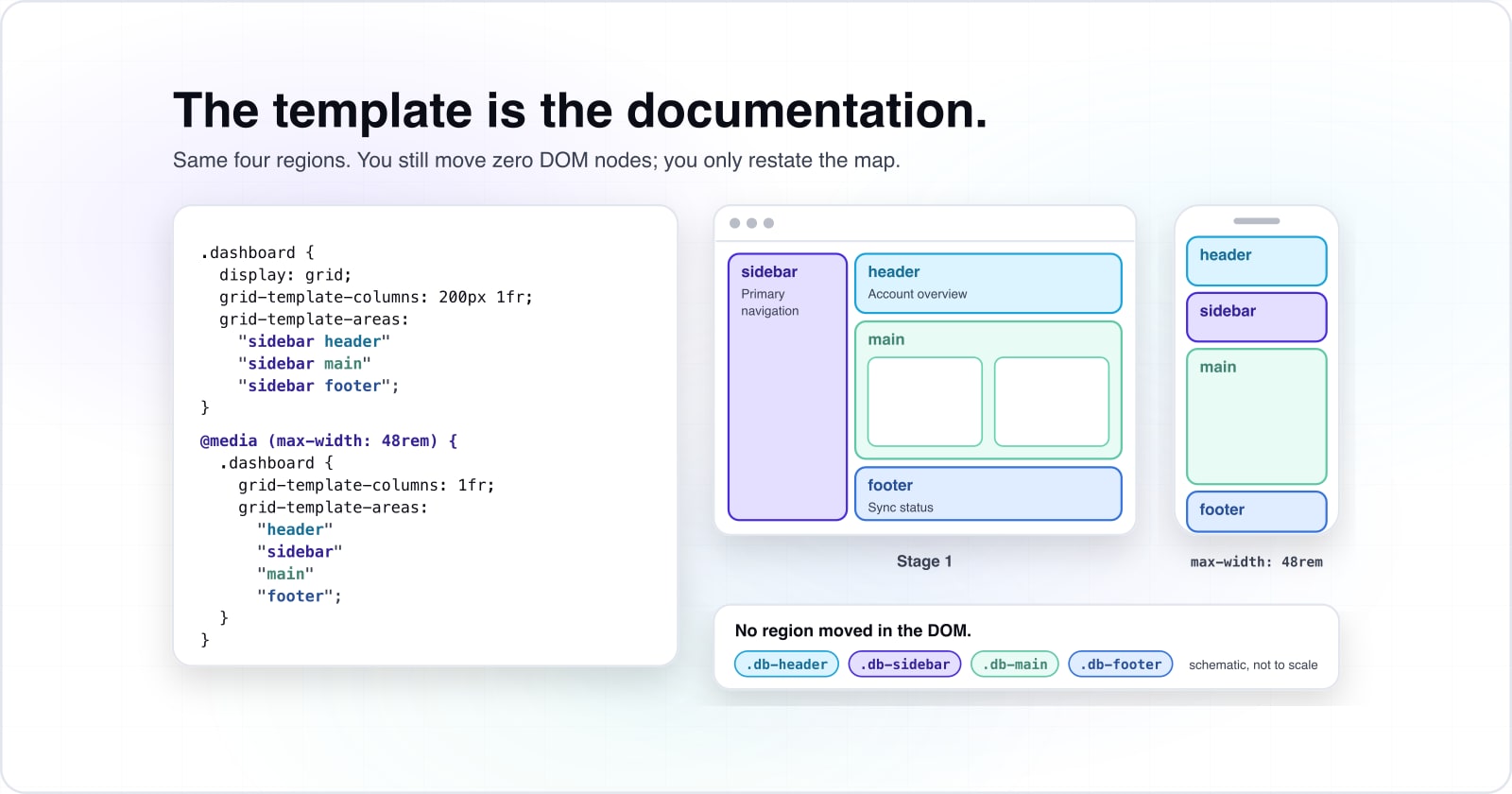Select the left card inside the browser main region

tap(925, 402)
